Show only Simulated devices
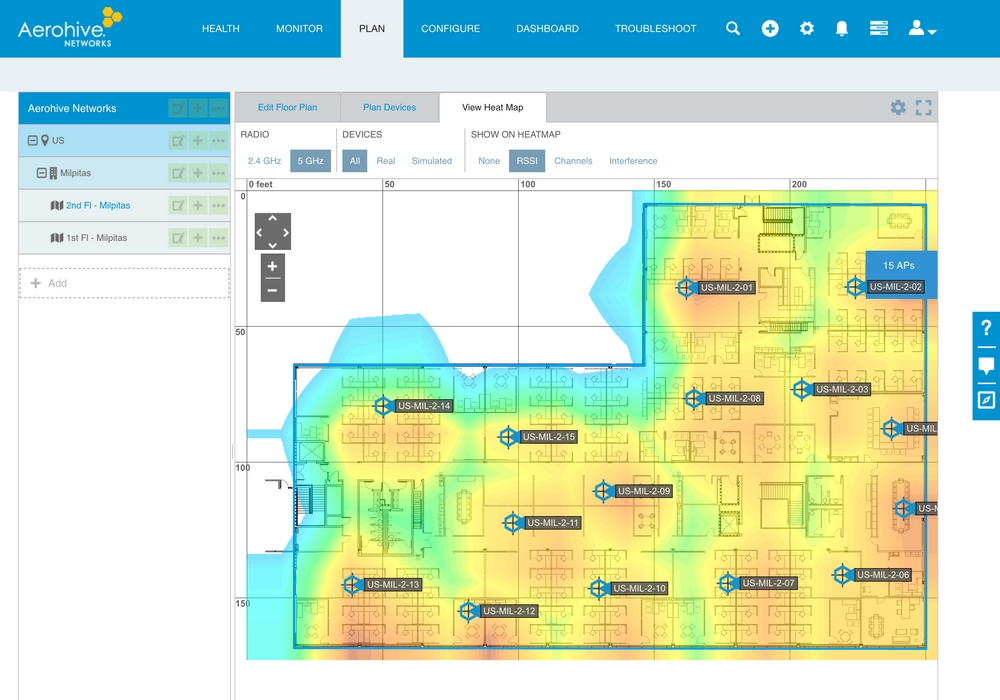The height and width of the screenshot is (700, 1000). [x=432, y=161]
